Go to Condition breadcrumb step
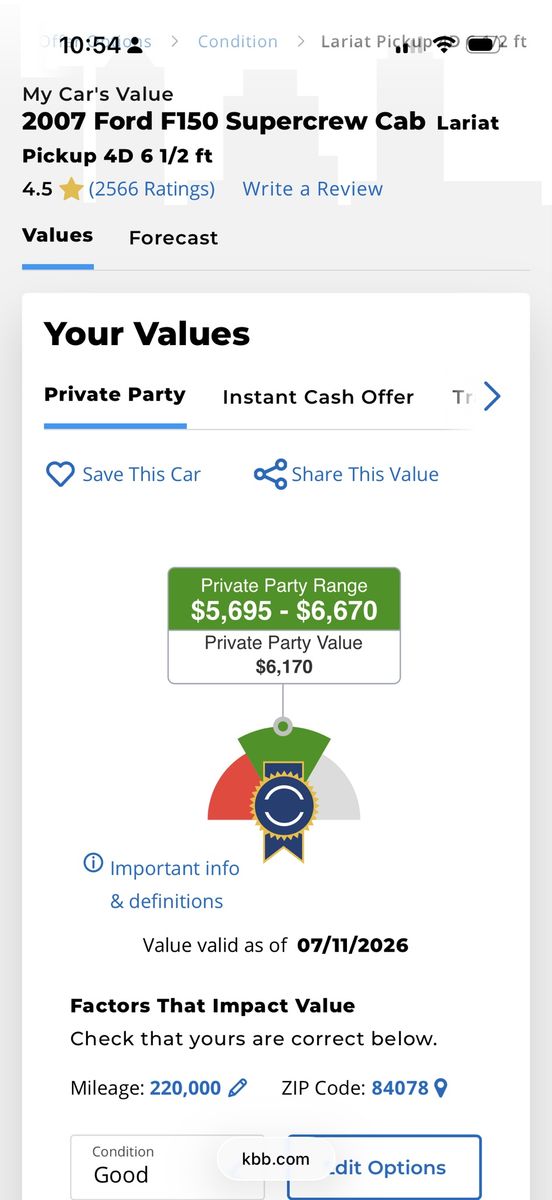Image resolution: width=552 pixels, height=1200 pixels. (238, 41)
